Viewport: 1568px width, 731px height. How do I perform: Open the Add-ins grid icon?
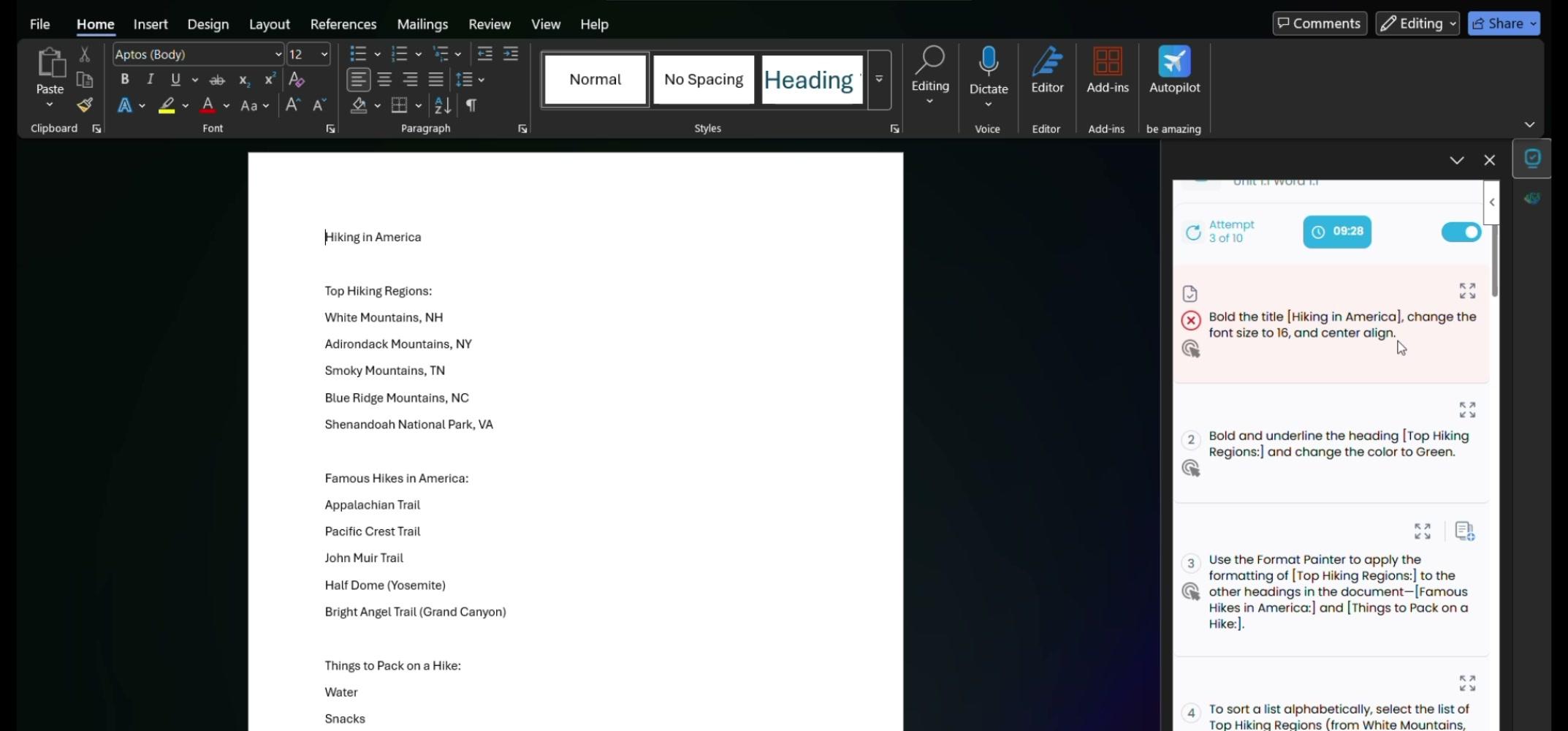point(1108,61)
